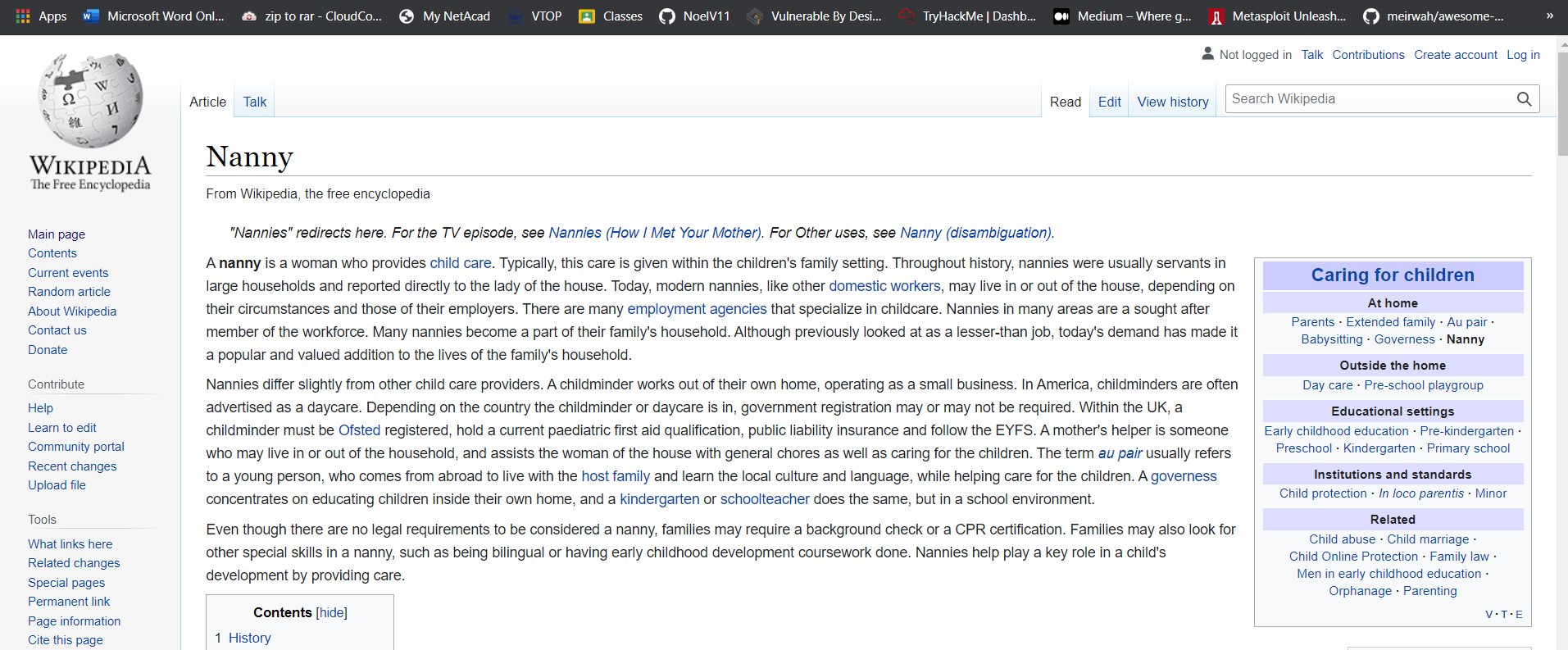
Task: Click the search magnifier icon
Action: [x=1524, y=99]
